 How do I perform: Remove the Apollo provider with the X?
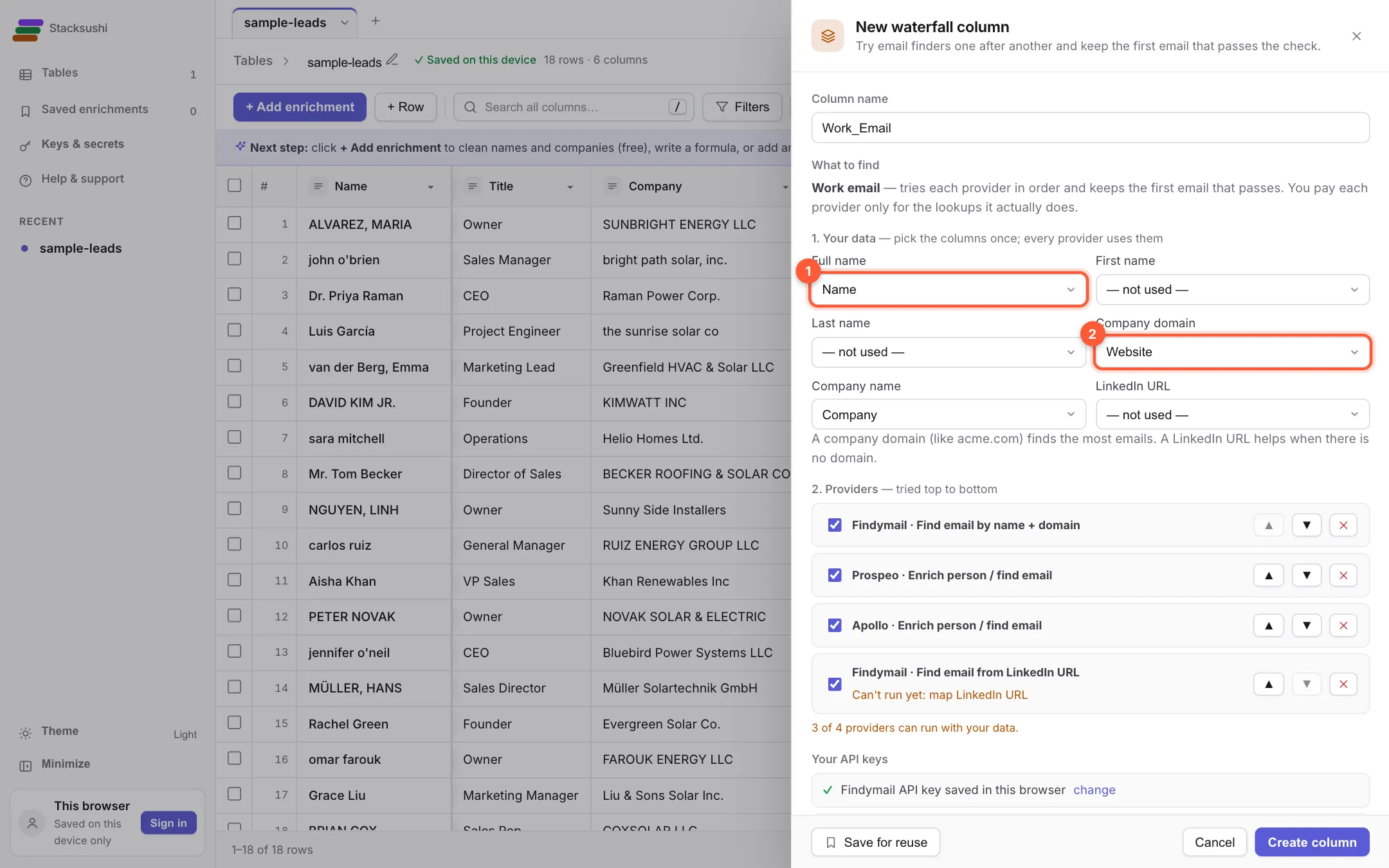1343,626
